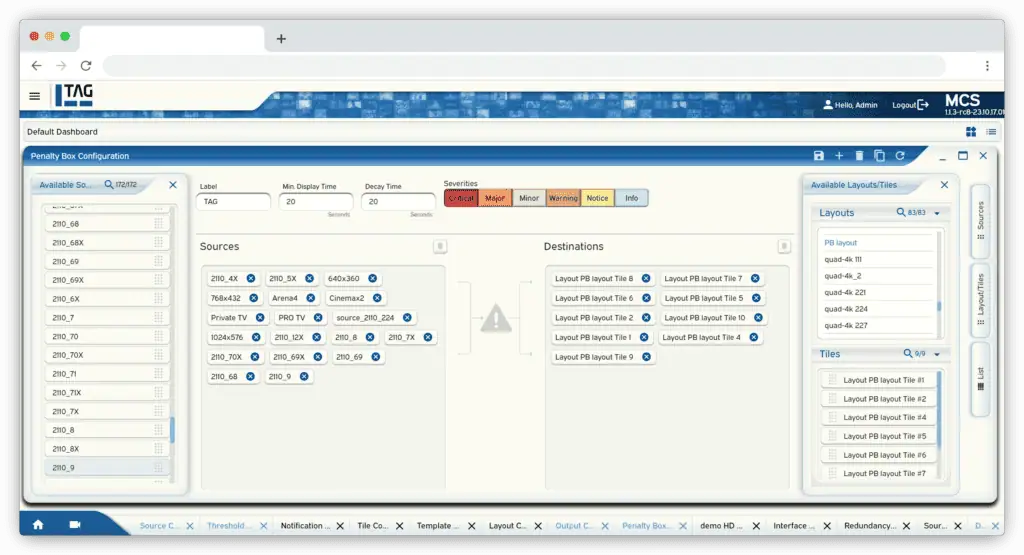Click the Available Sources list scrollbar
Screen dimensions: 1024x555
(x=173, y=430)
